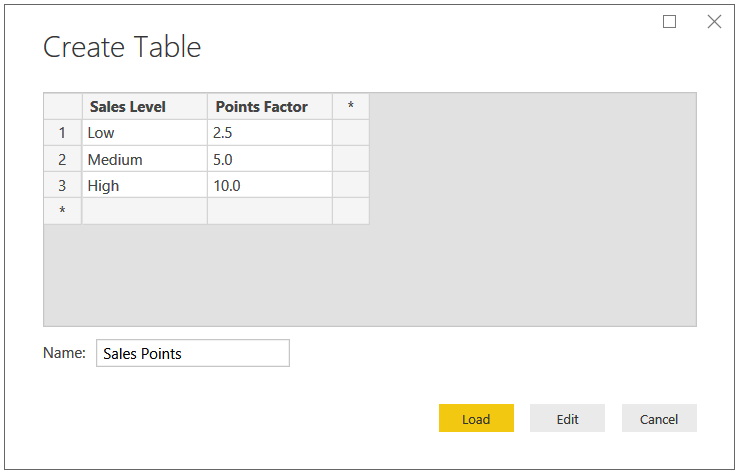The width and height of the screenshot is (742, 475).
Task: Click the cell containing Low
Action: (145, 133)
